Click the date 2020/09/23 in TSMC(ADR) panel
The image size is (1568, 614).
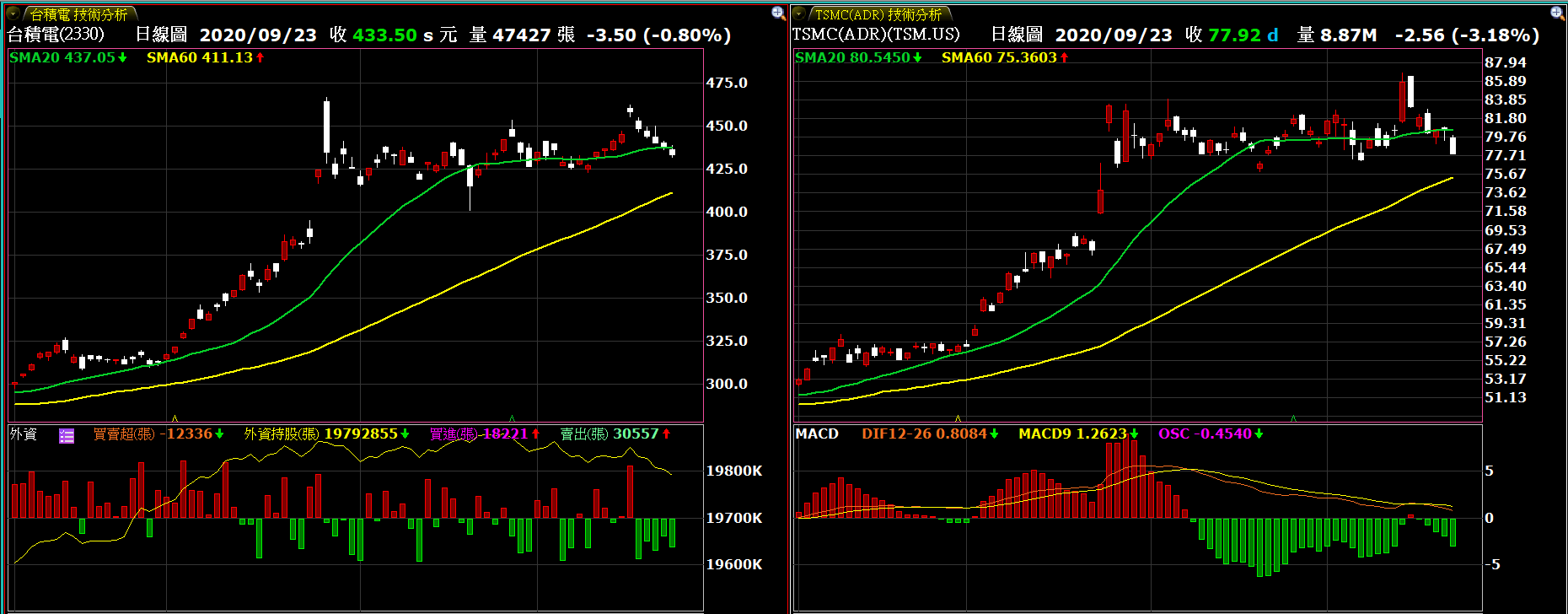tap(1114, 35)
